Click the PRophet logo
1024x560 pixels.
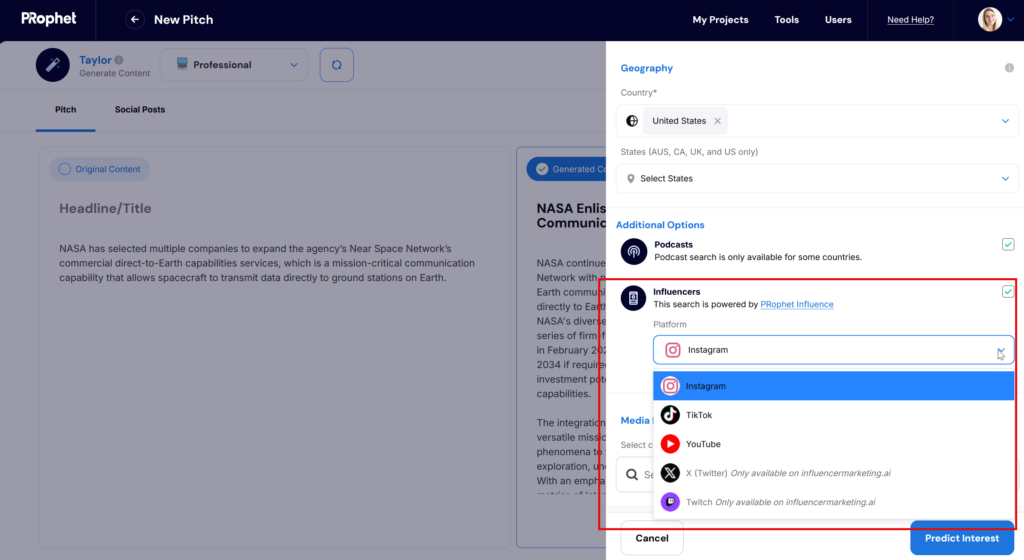point(48,19)
